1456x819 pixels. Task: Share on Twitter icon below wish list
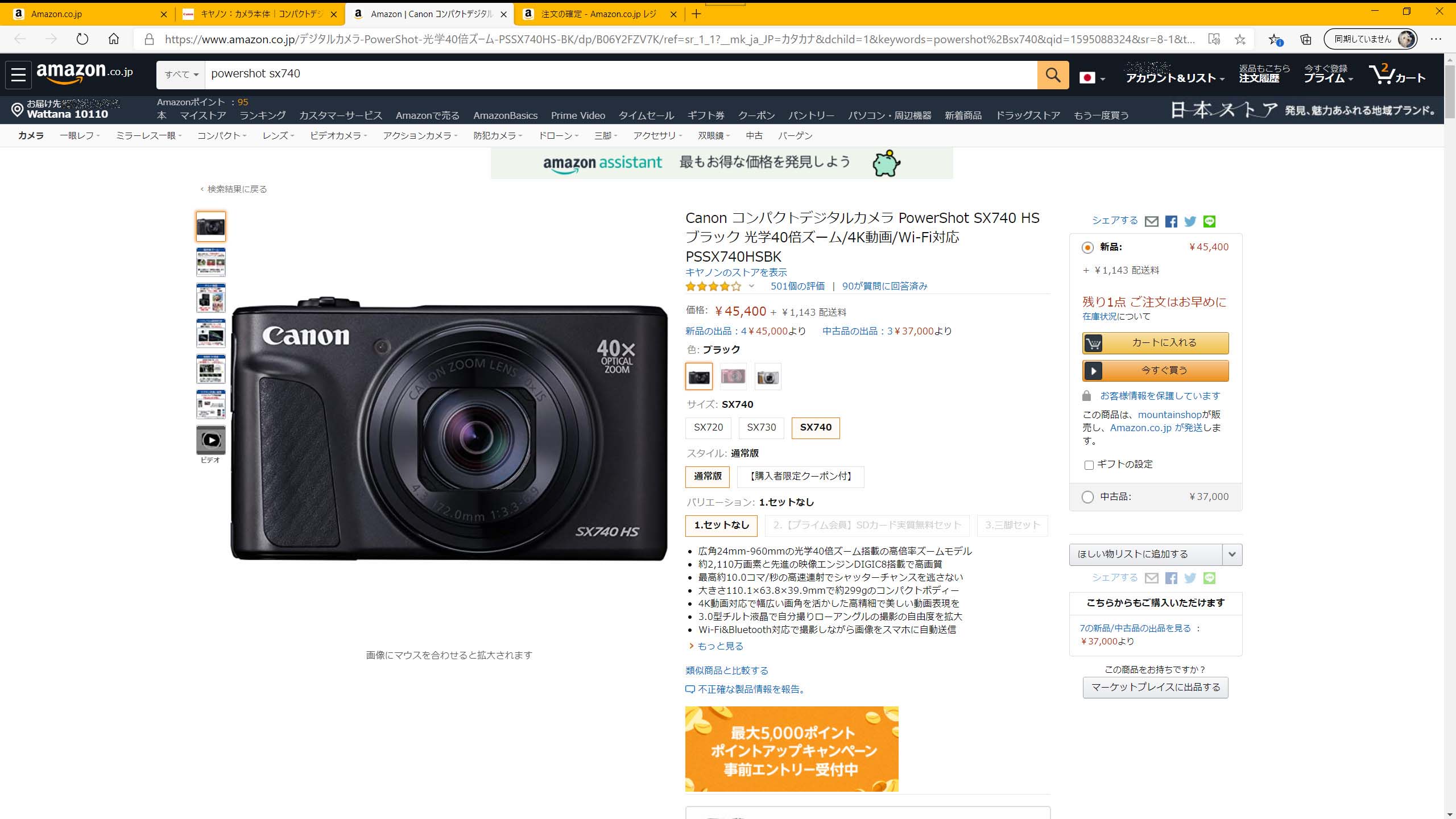pos(1190,578)
